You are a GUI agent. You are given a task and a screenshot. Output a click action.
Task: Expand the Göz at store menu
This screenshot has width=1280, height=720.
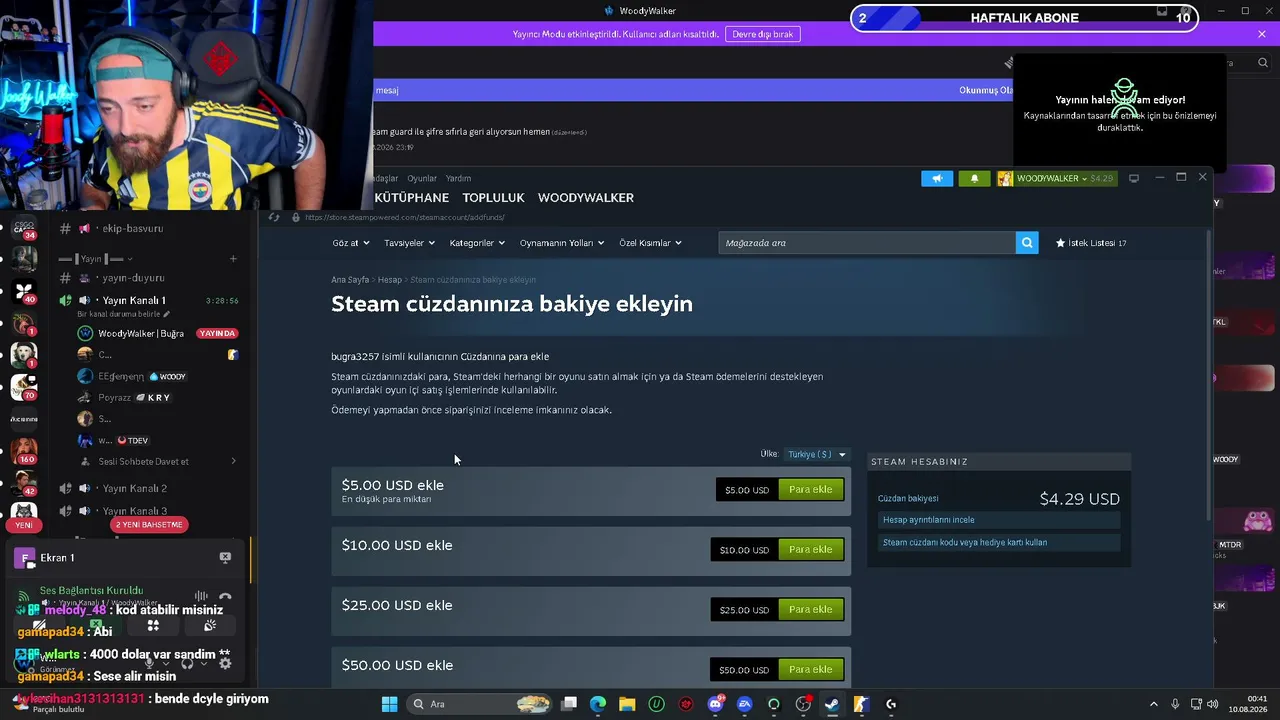point(351,243)
